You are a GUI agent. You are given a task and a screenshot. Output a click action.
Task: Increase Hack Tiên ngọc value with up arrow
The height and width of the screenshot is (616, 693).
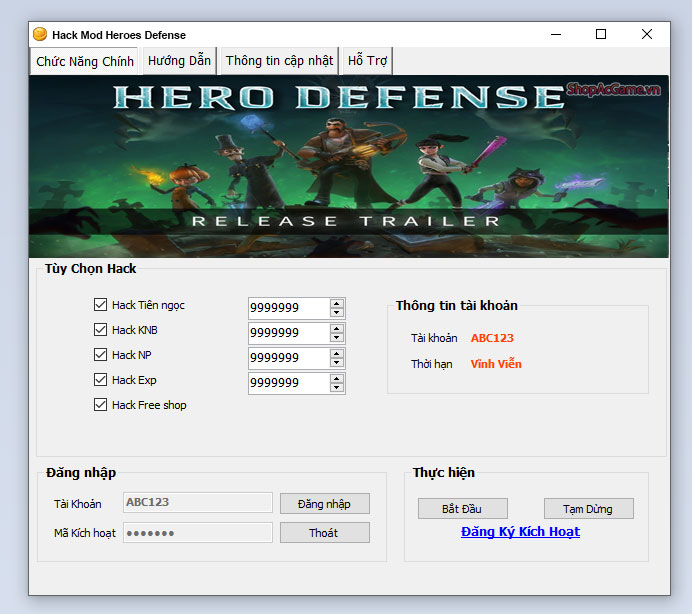337,304
